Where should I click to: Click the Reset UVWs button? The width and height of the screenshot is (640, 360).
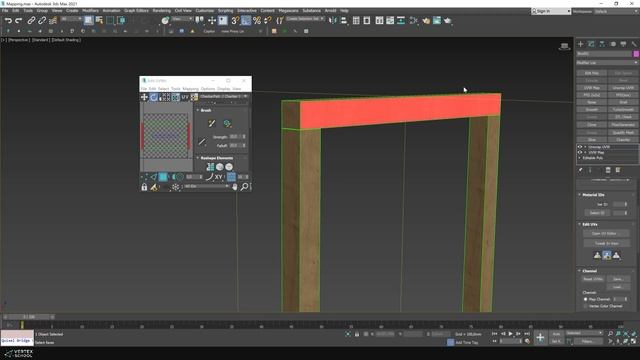pyautogui.click(x=593, y=279)
